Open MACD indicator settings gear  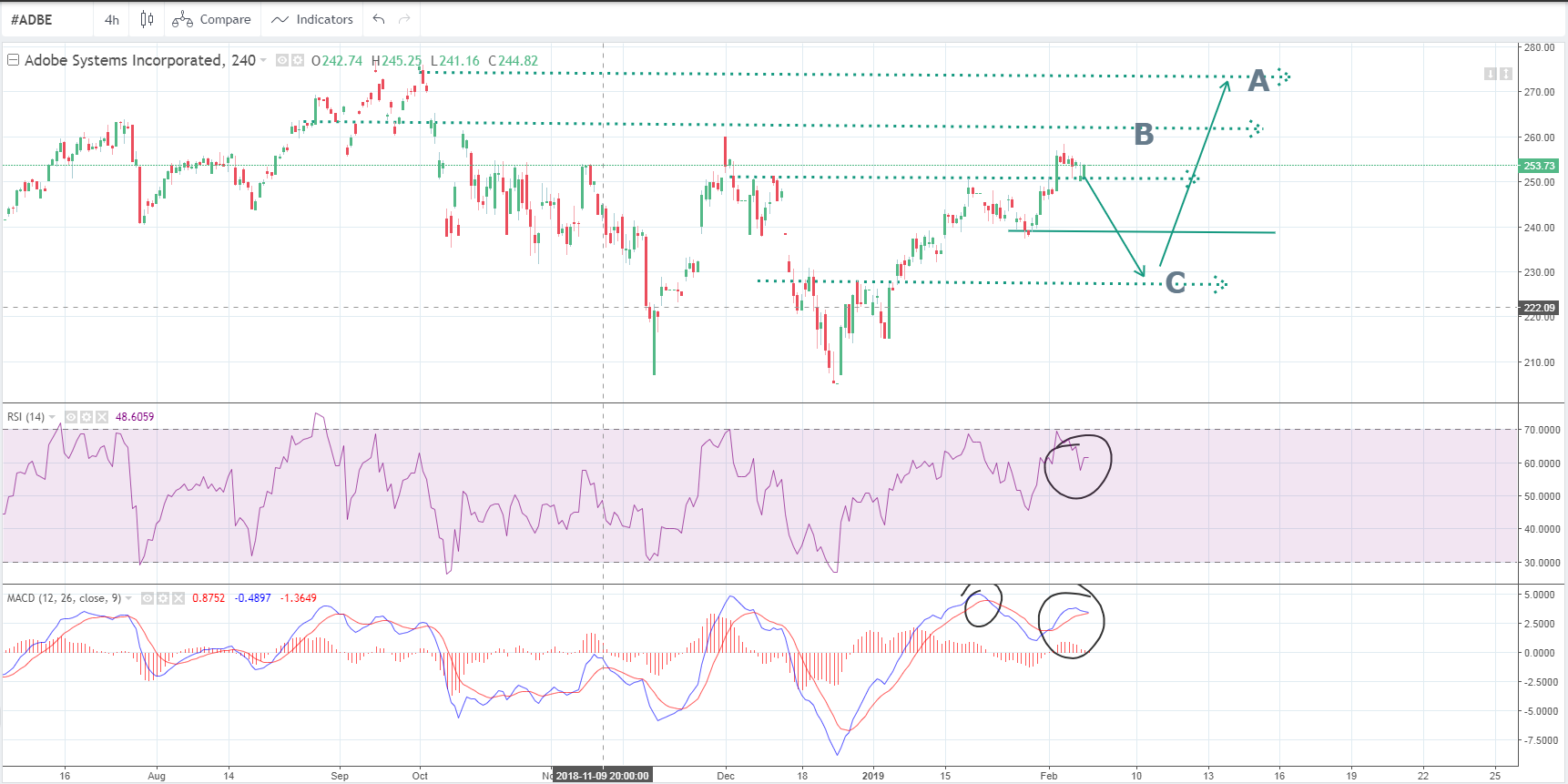click(x=163, y=598)
